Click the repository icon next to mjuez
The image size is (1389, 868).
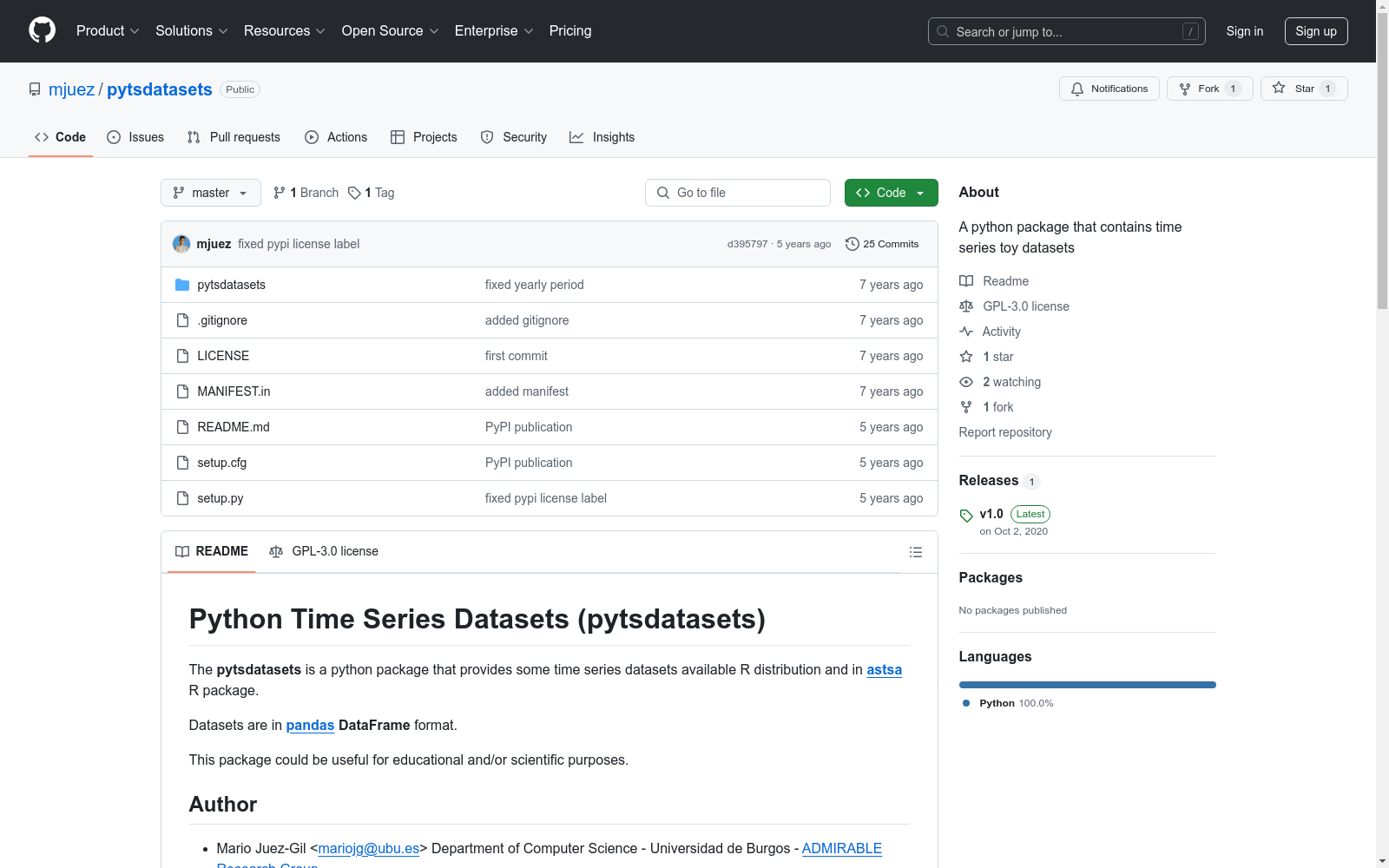tap(35, 89)
